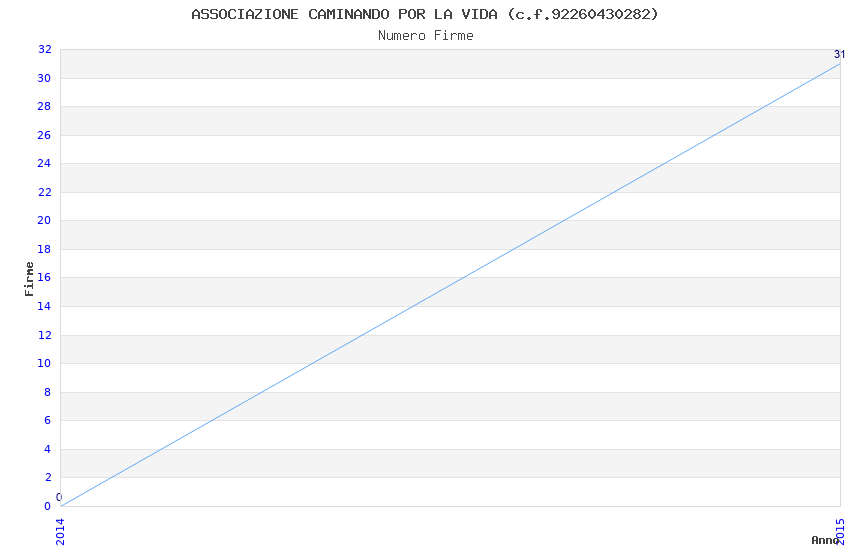Select the 2015 x-axis tick label

(x=841, y=532)
